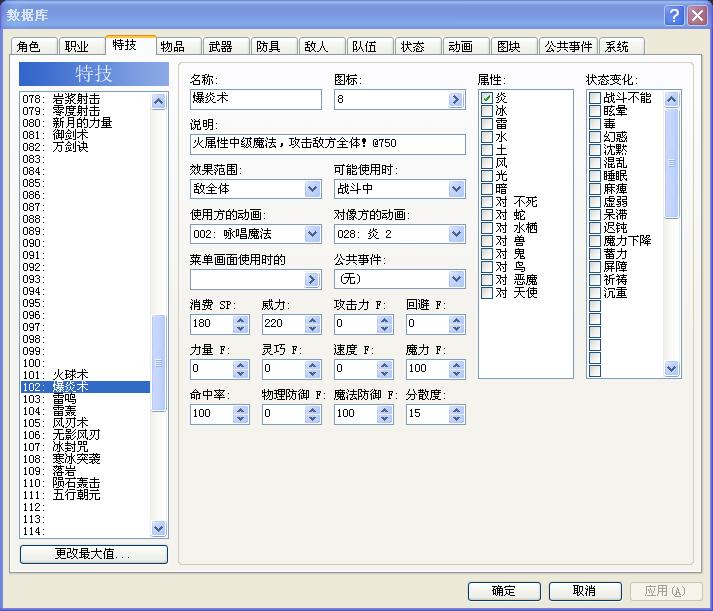
Task: Select skill 082: 万剑诀 in list
Action: [x=85, y=147]
